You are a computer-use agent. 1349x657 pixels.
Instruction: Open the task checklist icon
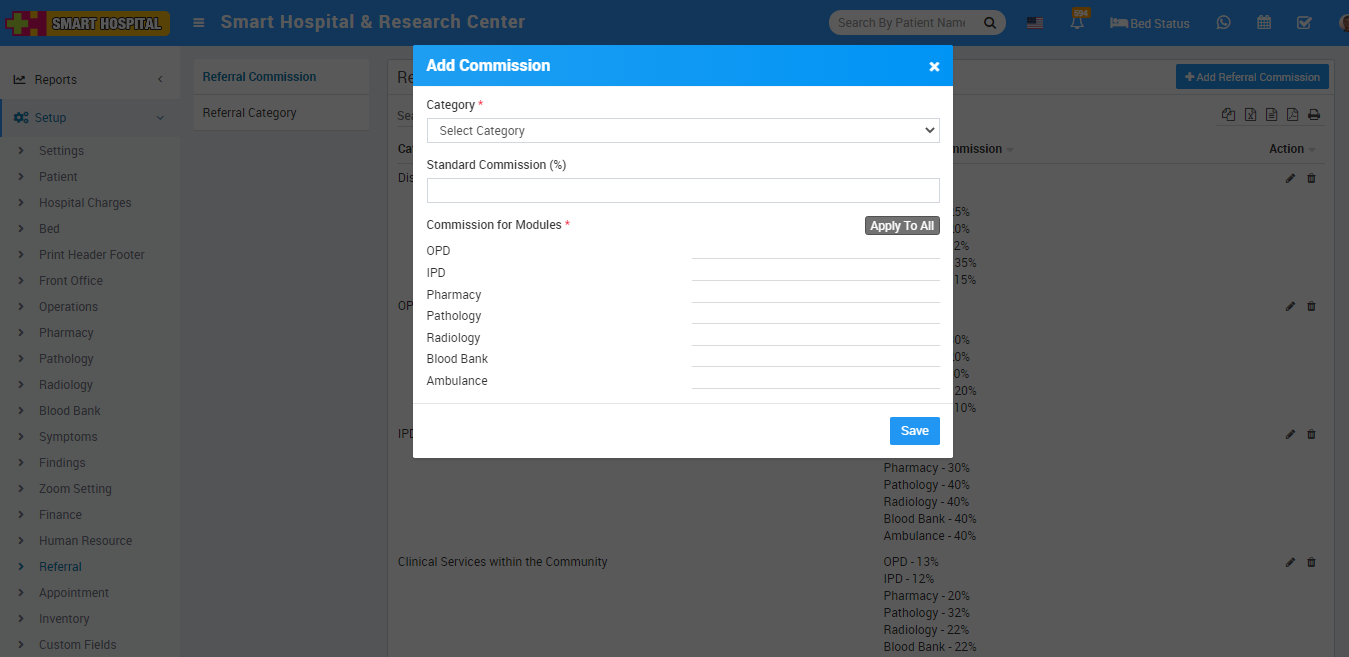(1304, 23)
